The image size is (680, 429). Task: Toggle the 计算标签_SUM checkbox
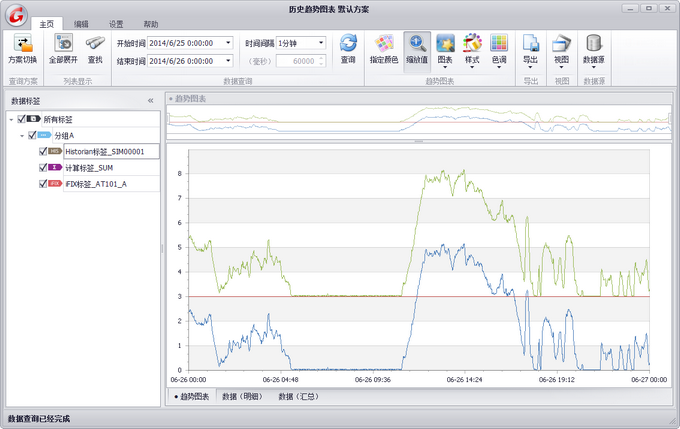click(x=42, y=167)
